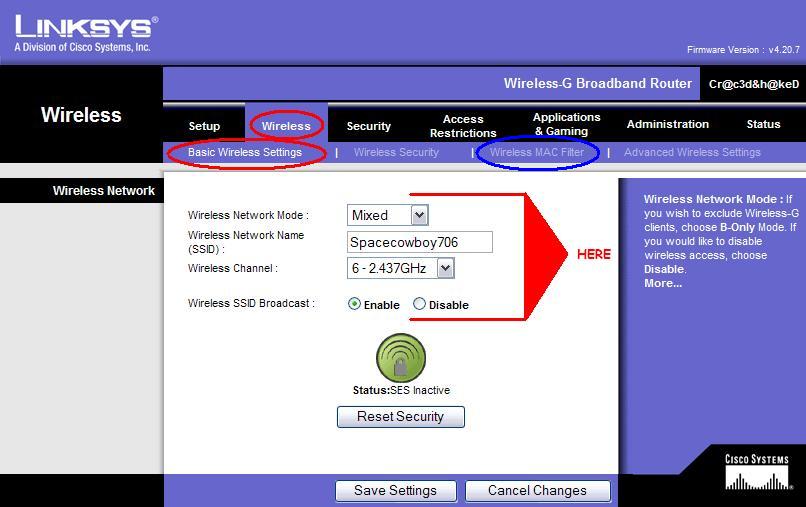Open the Administration tab
Viewport: 806px width, 507px height.
point(668,124)
